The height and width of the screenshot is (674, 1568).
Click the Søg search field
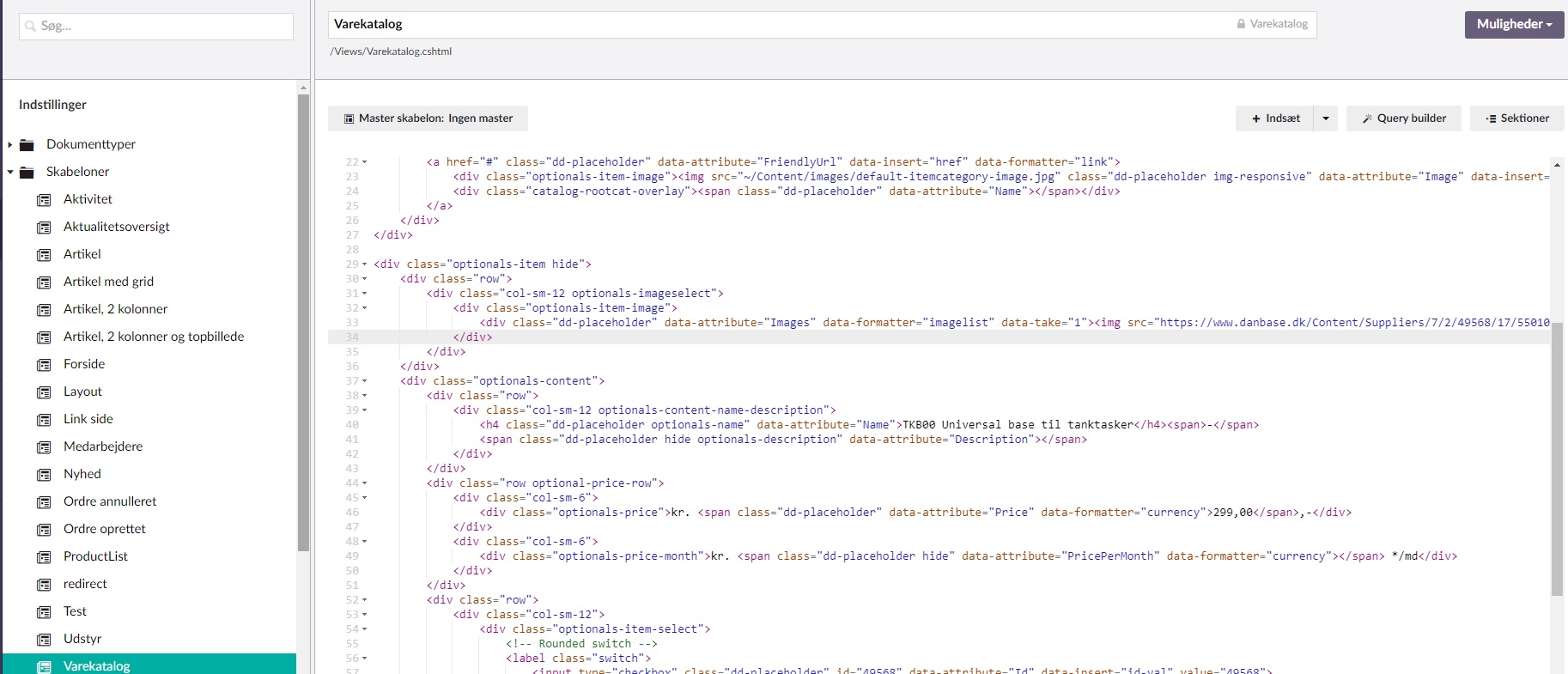click(x=156, y=26)
